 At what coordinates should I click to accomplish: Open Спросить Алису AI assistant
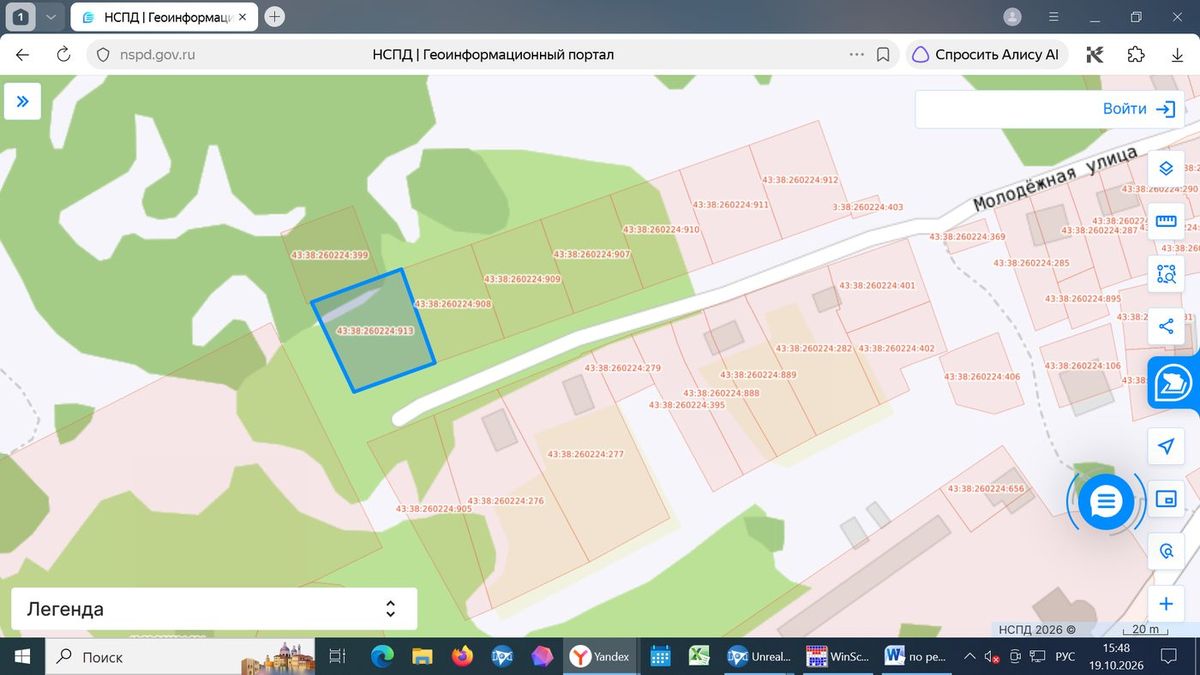987,55
